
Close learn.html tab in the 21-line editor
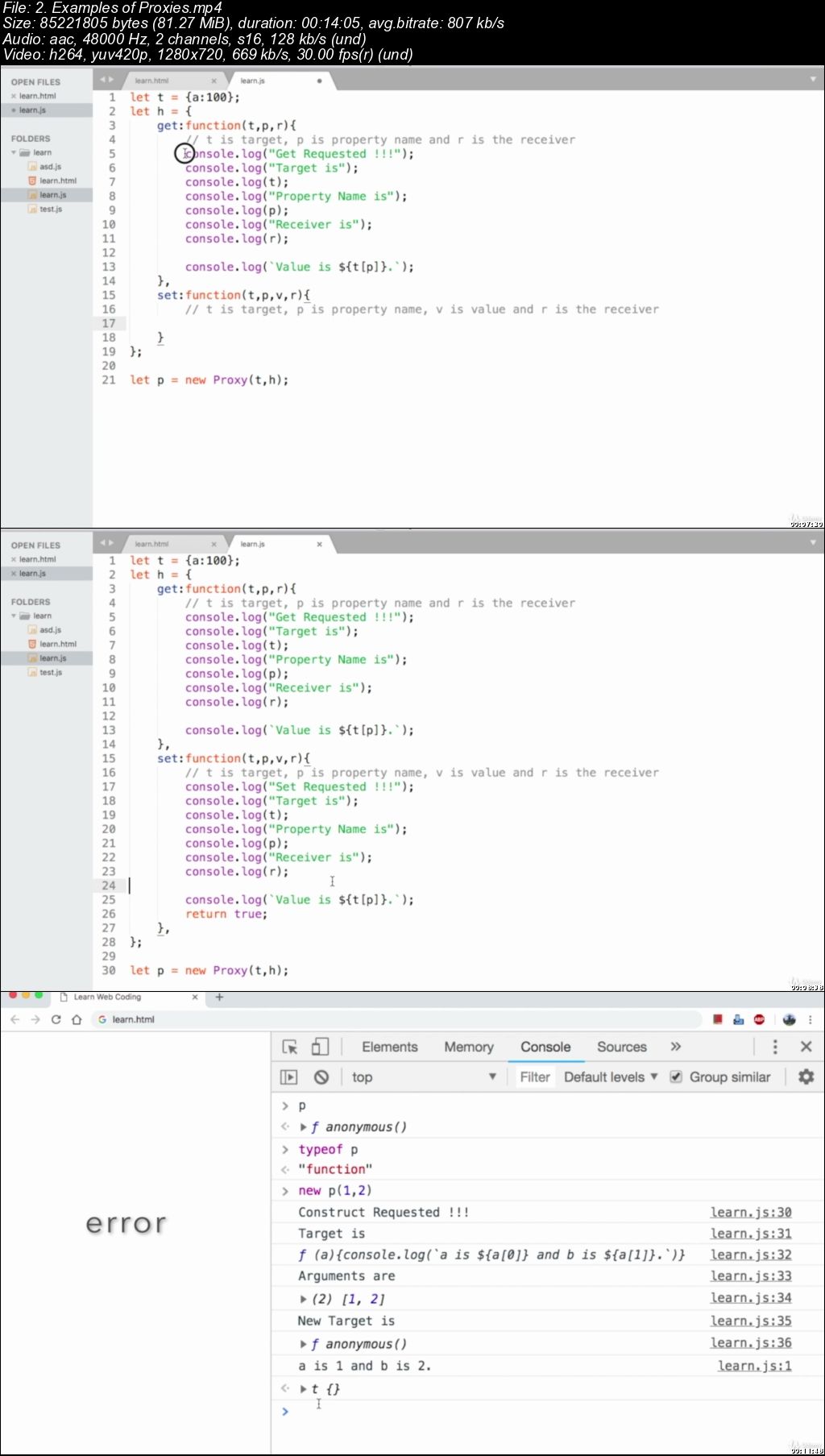point(214,81)
